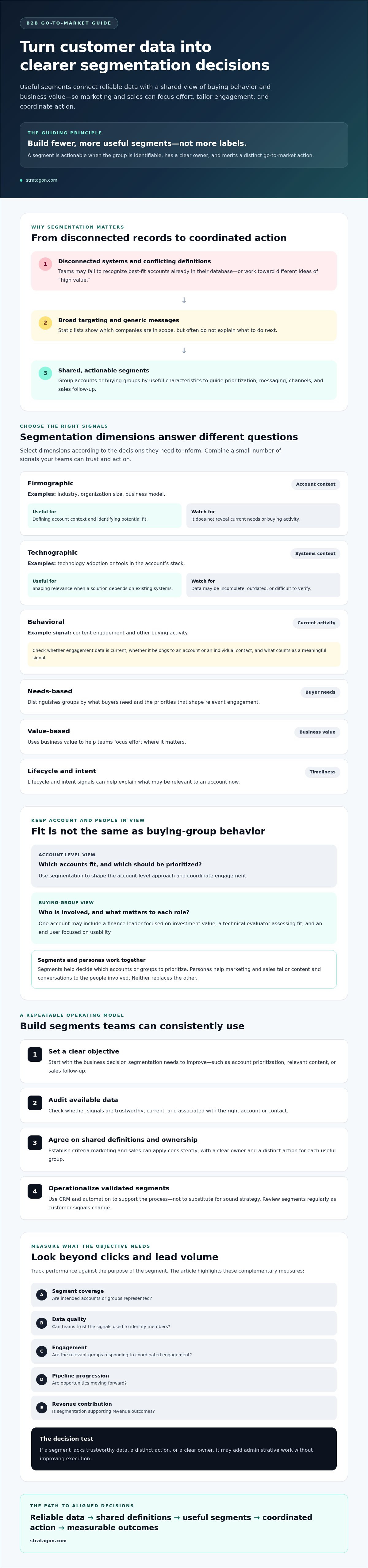Screen dimensions: 368x1568
Task: Click the Account context tag
Action: click(316, 484)
